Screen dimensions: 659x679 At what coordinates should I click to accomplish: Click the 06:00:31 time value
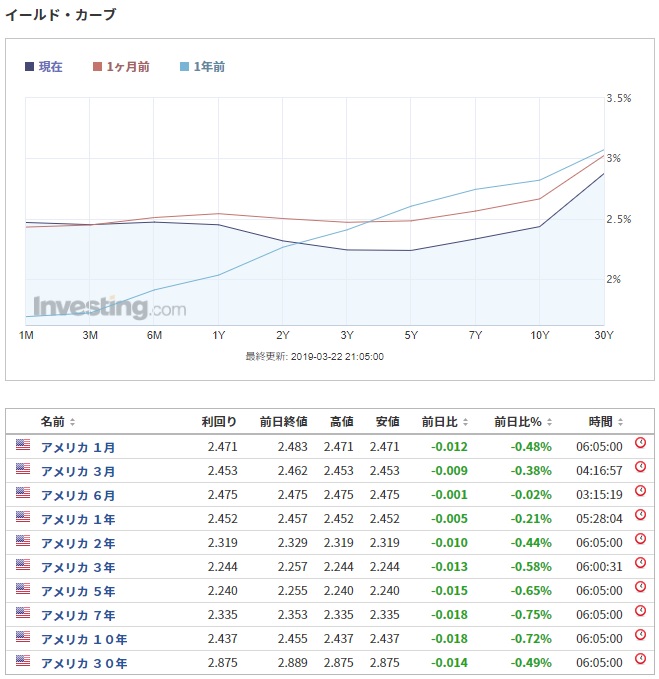coord(599,567)
